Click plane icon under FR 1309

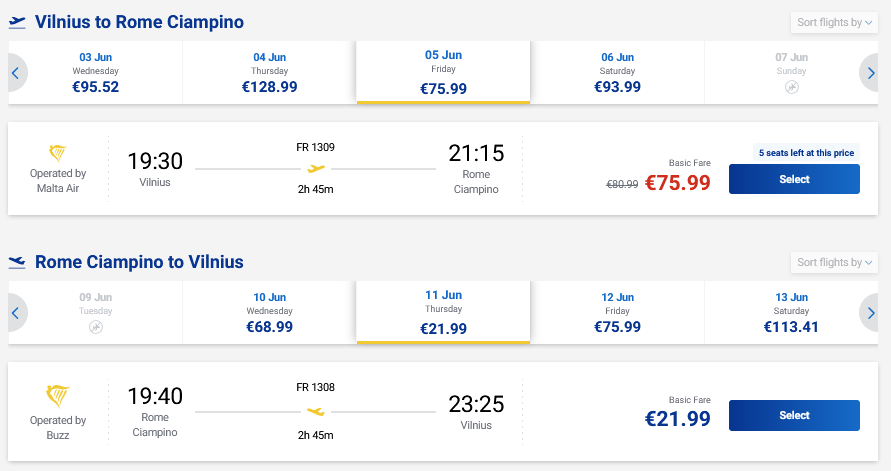(316, 169)
